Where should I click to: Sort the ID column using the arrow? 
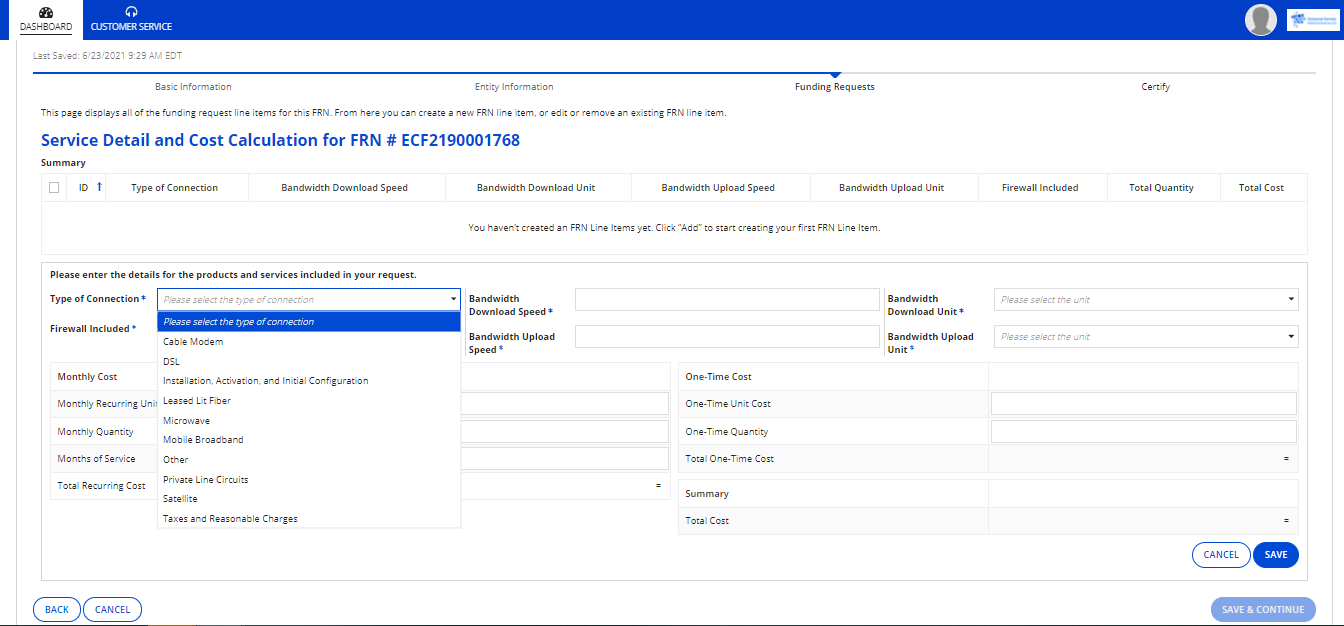coord(97,186)
